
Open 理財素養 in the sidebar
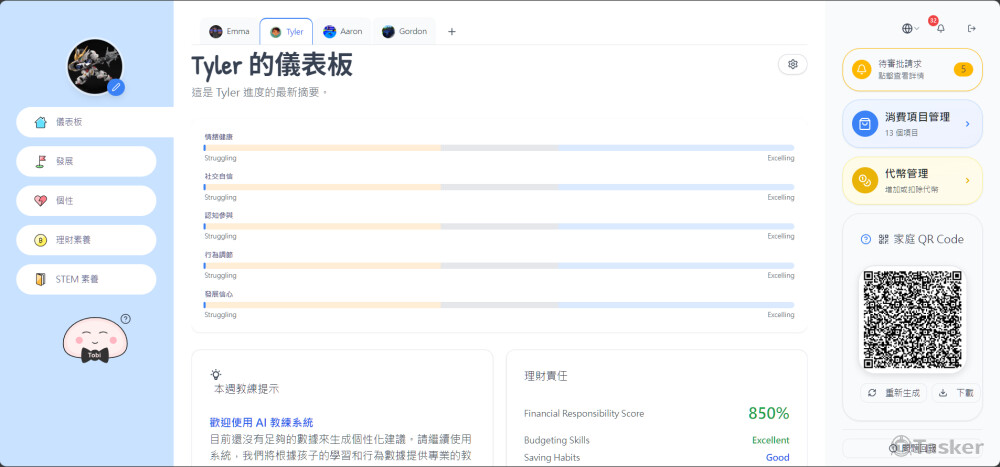[x=86, y=240]
